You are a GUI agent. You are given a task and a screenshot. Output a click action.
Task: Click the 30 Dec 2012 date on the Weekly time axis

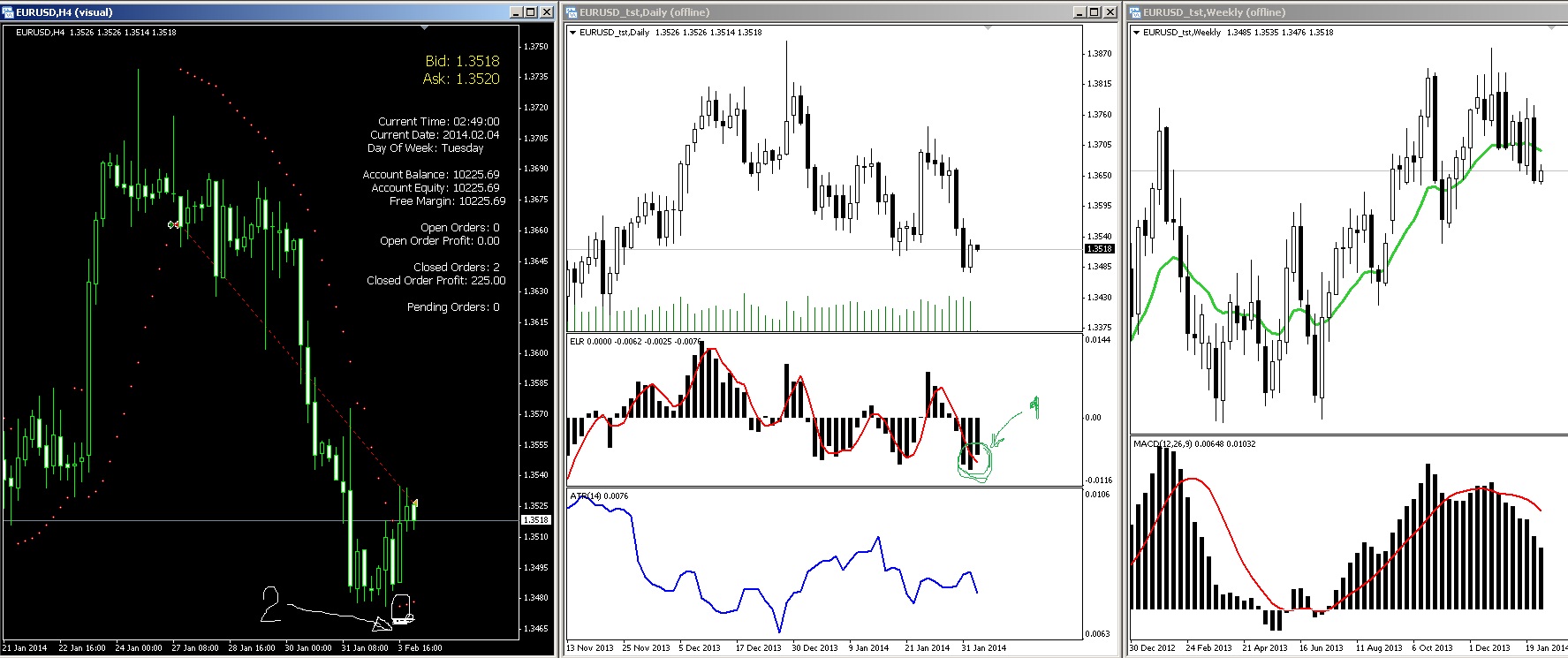point(1153,648)
